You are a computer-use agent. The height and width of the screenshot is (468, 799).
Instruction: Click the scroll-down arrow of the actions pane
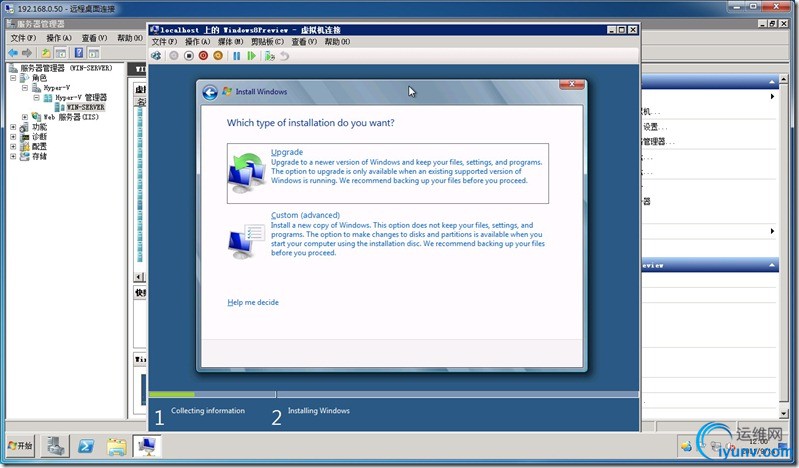[784, 413]
